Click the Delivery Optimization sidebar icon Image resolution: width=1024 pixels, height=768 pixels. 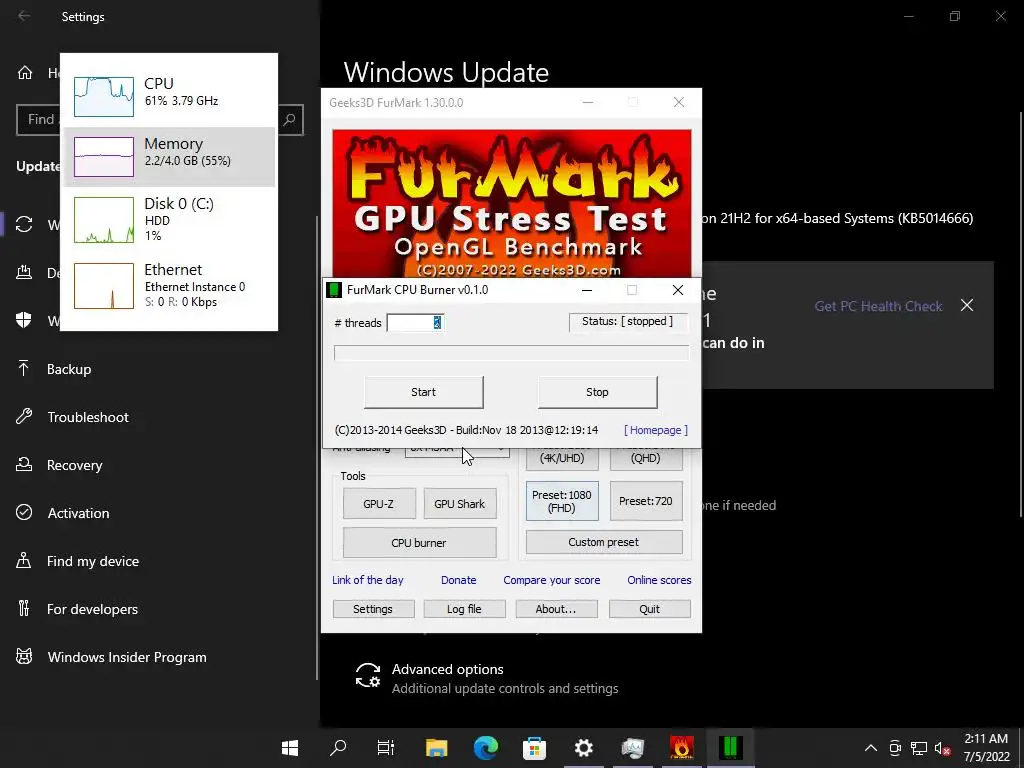(x=24, y=272)
